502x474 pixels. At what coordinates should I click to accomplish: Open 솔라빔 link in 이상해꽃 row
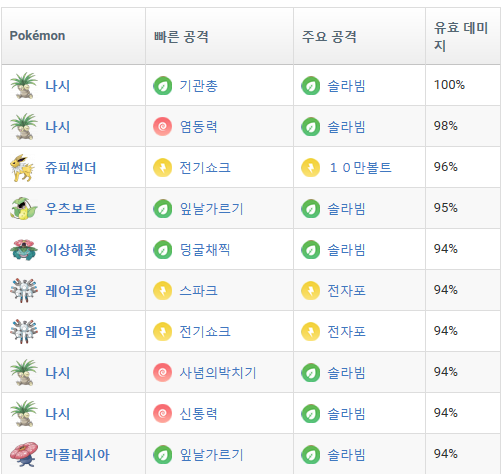tap(346, 250)
